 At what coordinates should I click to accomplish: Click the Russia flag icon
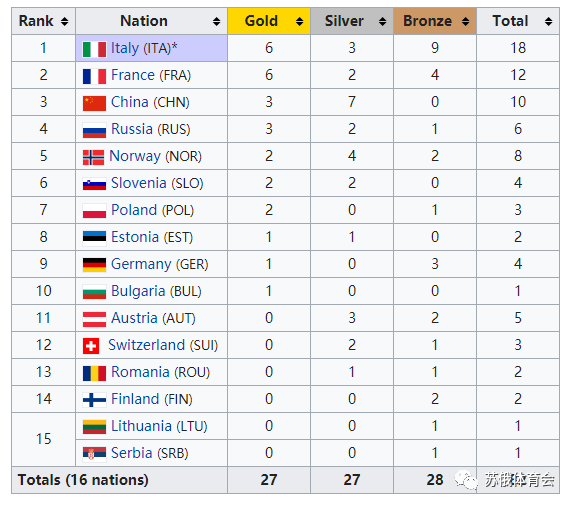pyautogui.click(x=94, y=130)
